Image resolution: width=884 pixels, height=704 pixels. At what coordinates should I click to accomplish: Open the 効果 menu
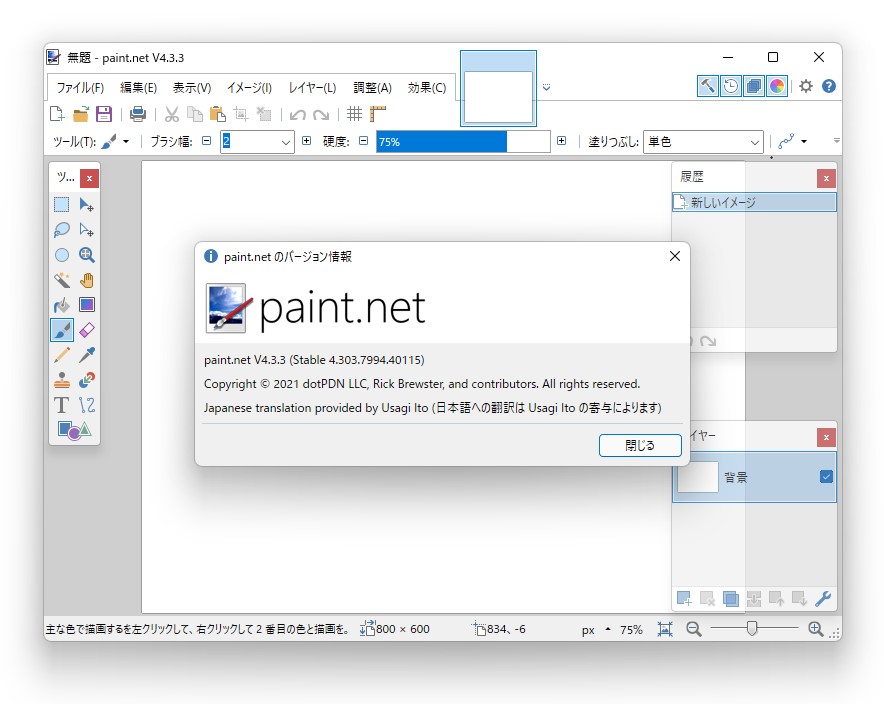click(427, 87)
